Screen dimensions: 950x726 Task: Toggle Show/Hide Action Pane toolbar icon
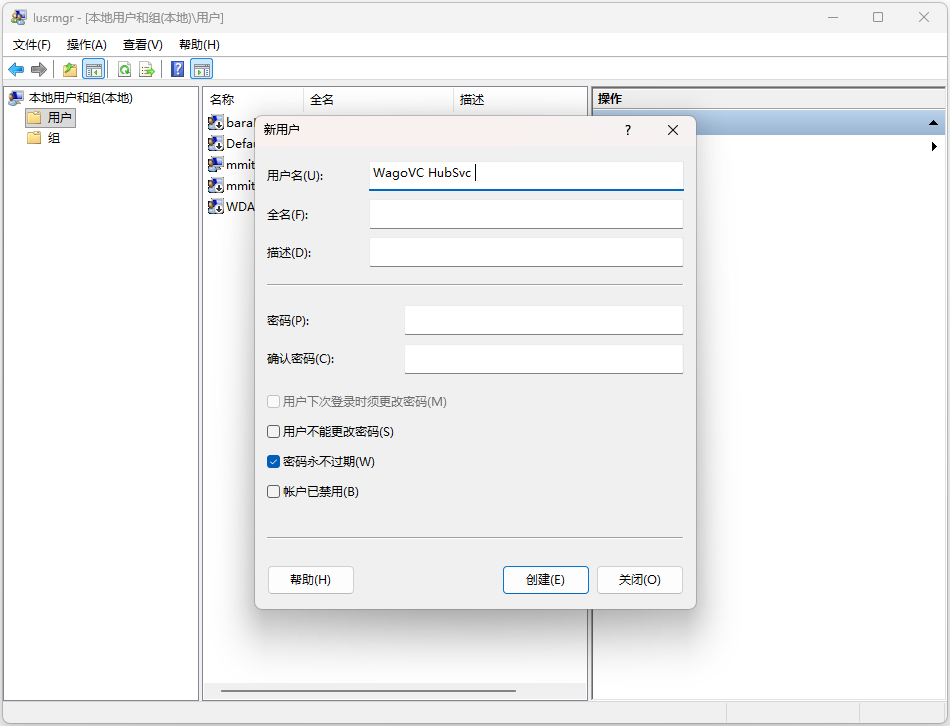point(202,69)
